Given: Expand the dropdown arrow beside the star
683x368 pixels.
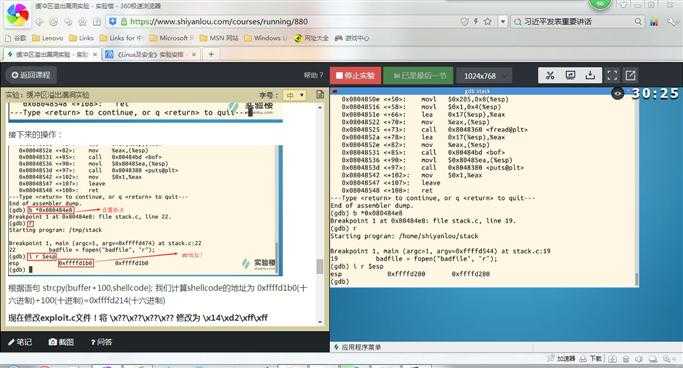Looking at the screenshot, I should 503,21.
